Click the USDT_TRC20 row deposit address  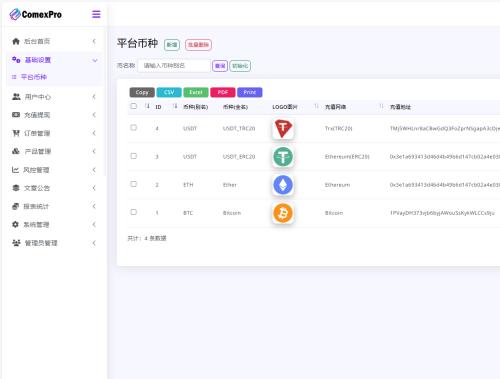pos(445,128)
